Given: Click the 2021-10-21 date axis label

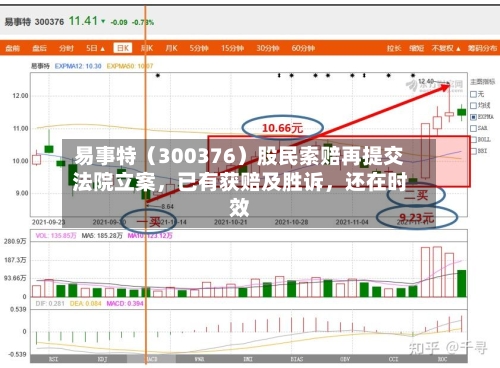Looking at the screenshot, I should click(231, 222).
